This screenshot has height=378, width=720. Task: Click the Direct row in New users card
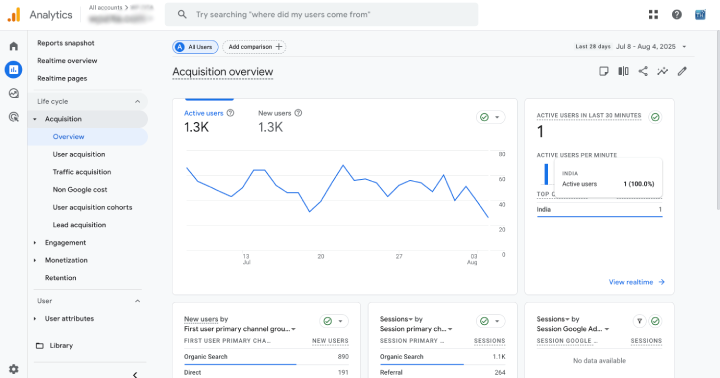coord(266,372)
